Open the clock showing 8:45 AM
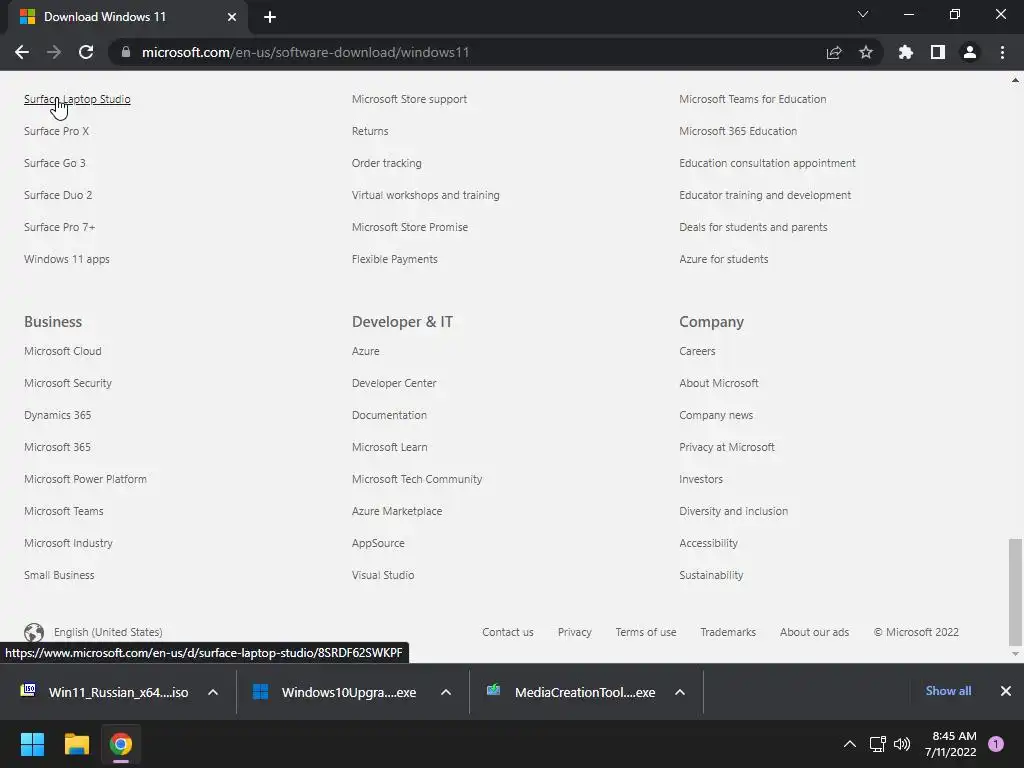Image resolution: width=1024 pixels, height=768 pixels. click(x=951, y=744)
